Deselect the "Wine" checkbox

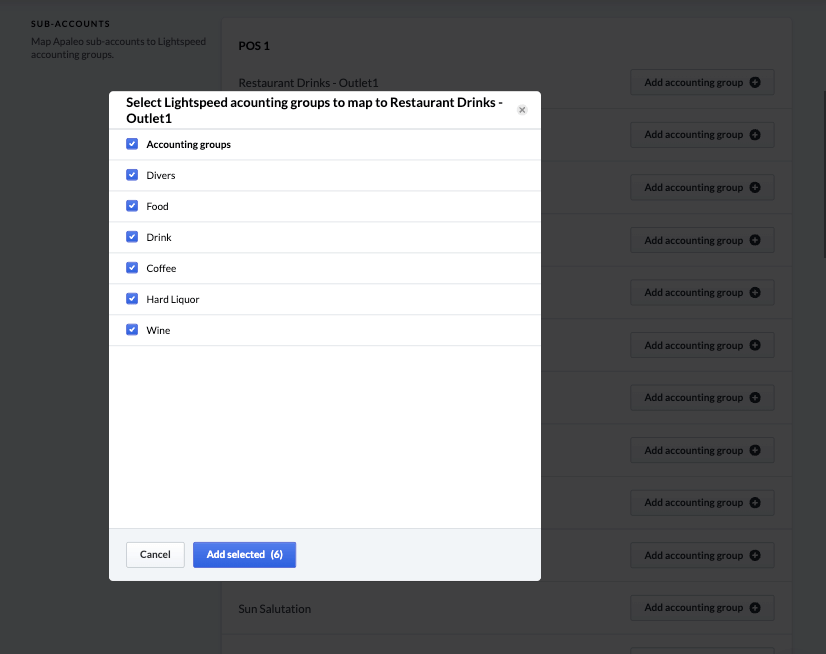coord(132,330)
